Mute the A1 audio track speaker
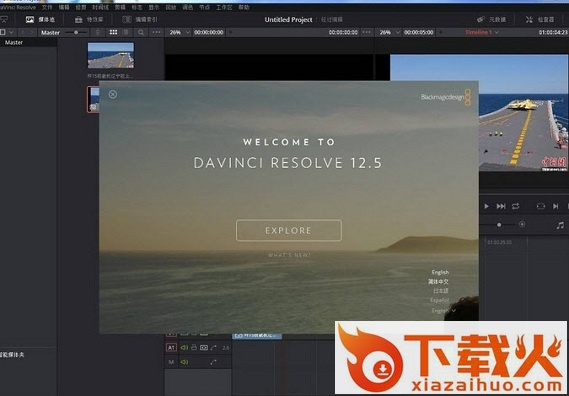 pos(184,348)
